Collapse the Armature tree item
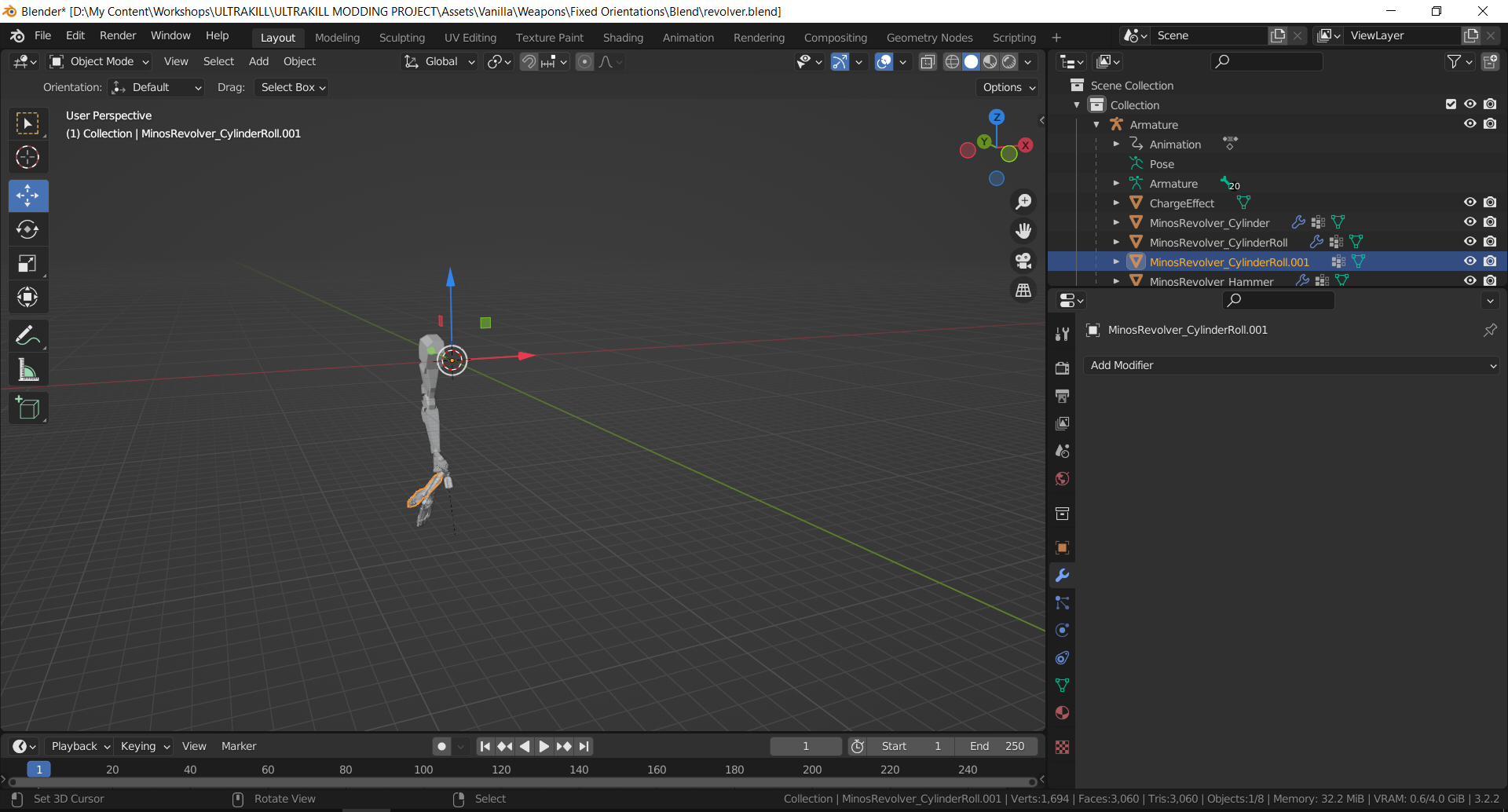Viewport: 1508px width, 812px height. point(1096,124)
